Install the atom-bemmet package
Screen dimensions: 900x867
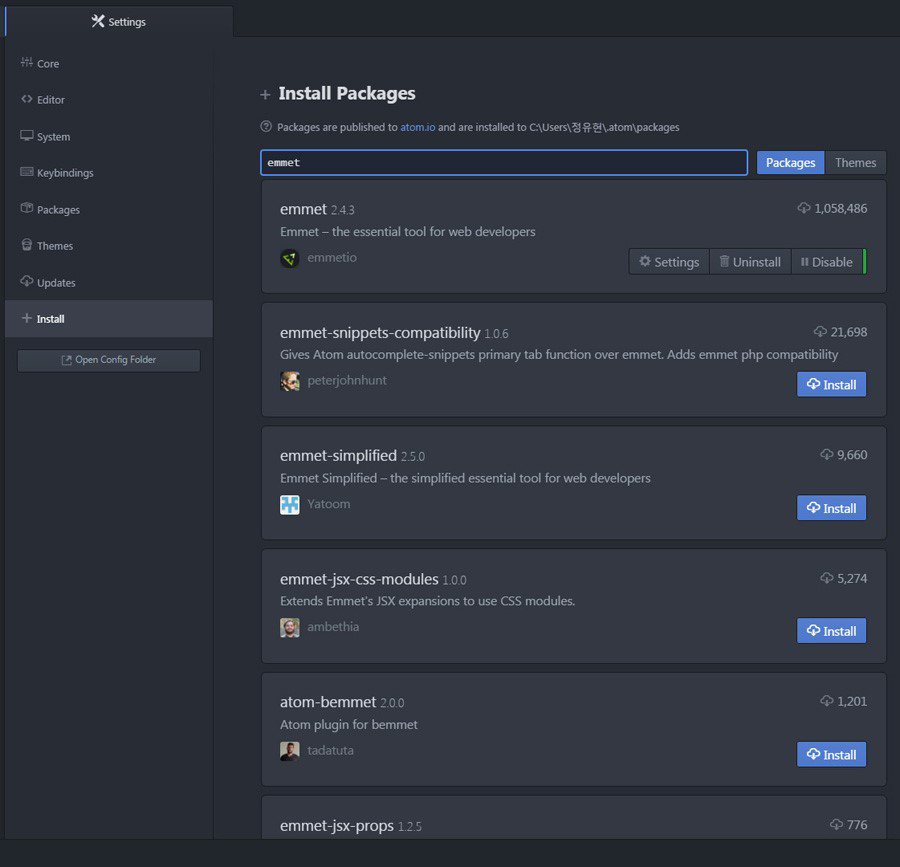(x=831, y=754)
